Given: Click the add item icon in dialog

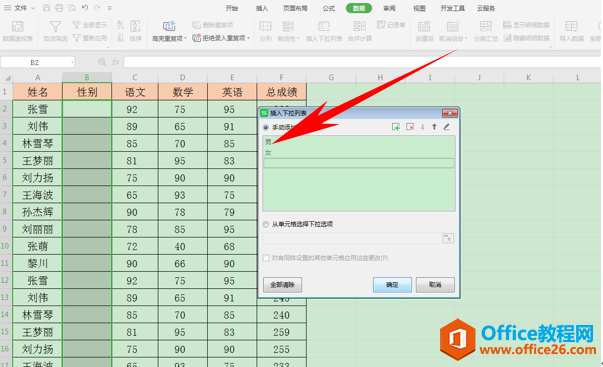Looking at the screenshot, I should (396, 127).
